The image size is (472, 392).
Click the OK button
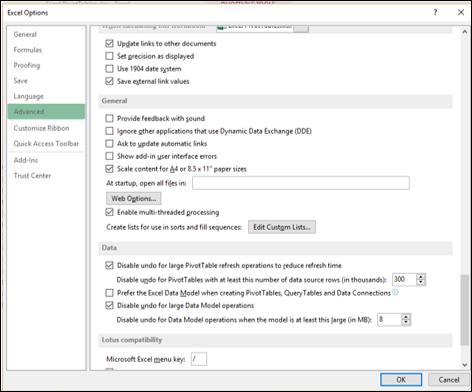click(401, 379)
